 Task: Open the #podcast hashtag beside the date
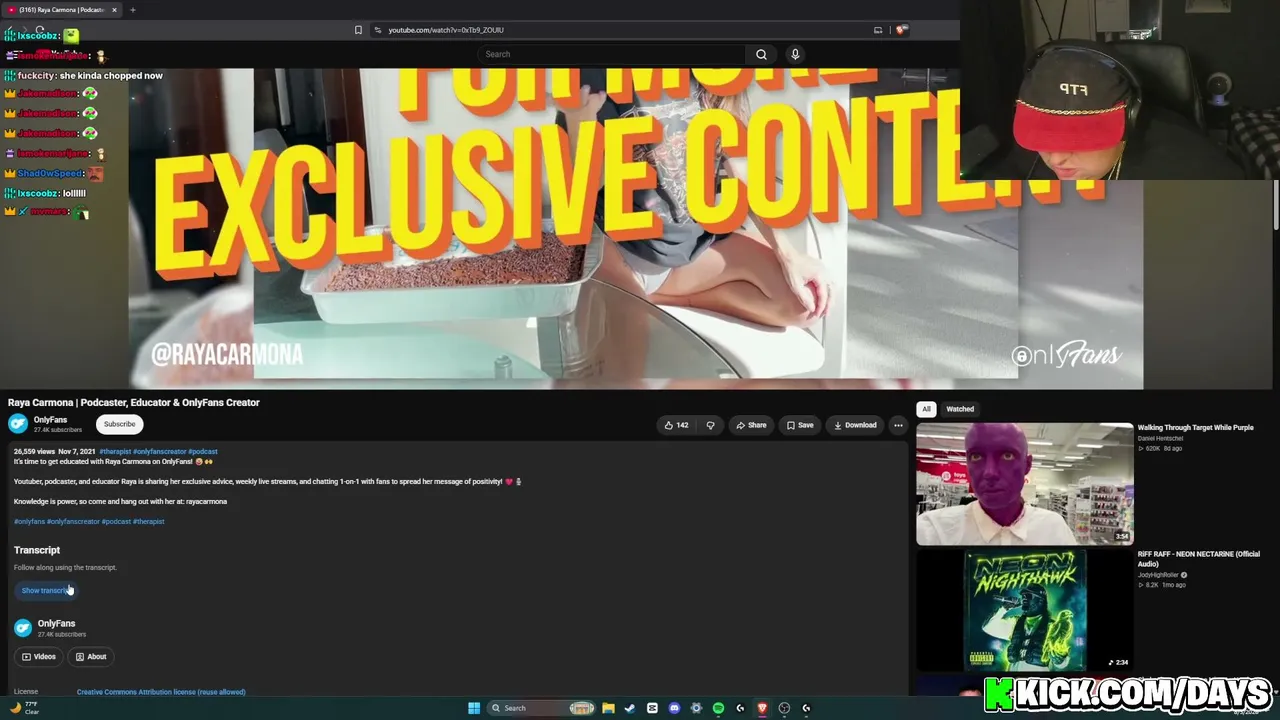[x=203, y=451]
